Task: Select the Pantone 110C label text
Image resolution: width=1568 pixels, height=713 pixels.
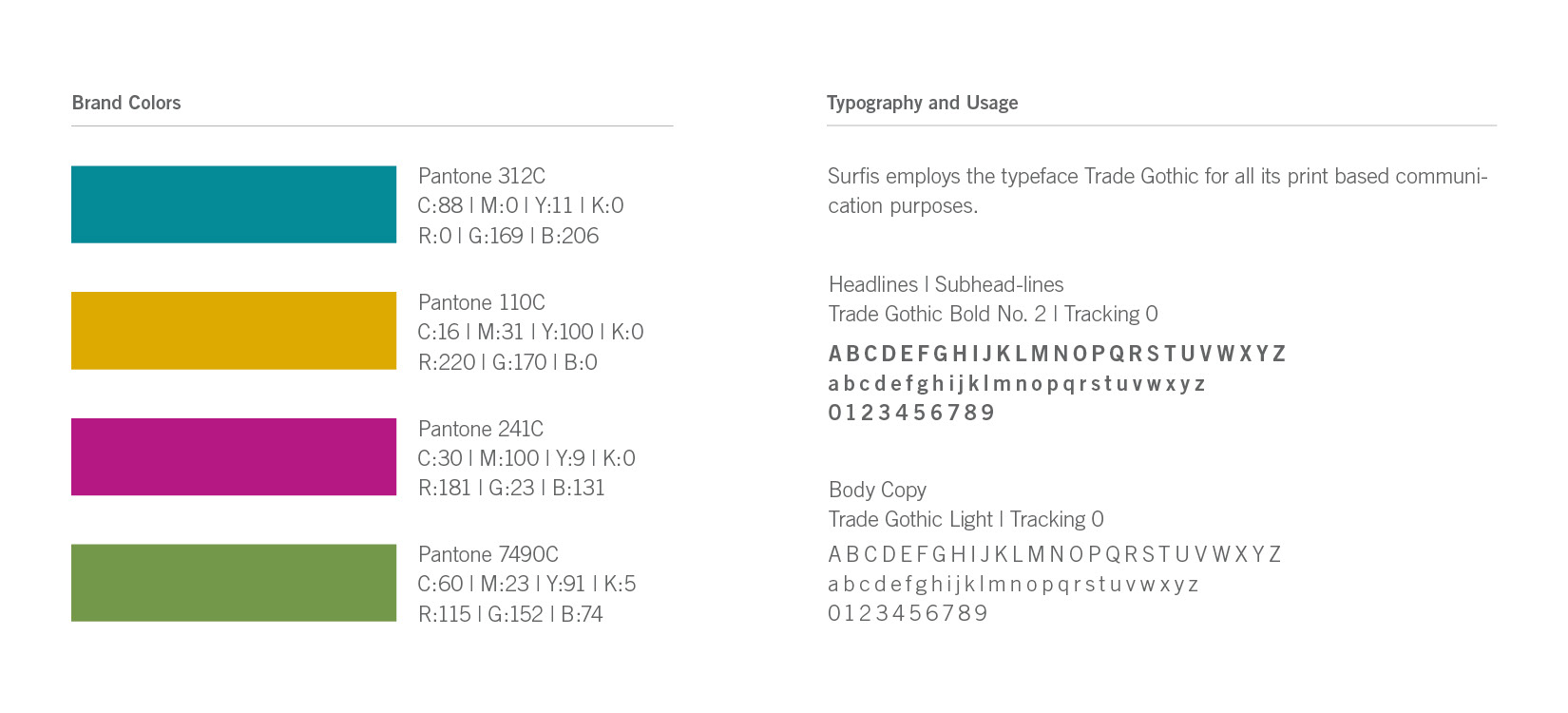Action: point(482,302)
